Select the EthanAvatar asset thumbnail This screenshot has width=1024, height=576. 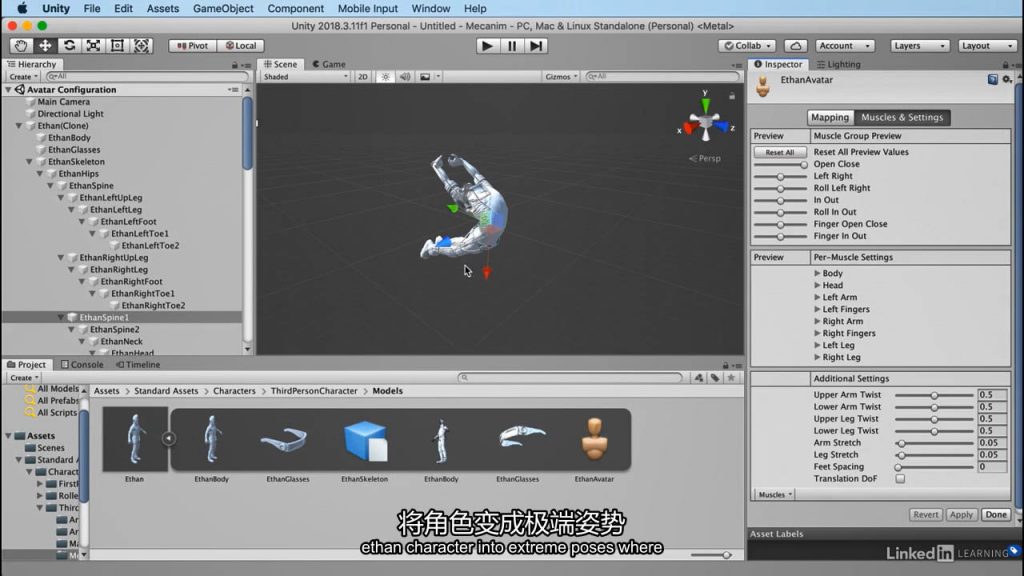(x=594, y=441)
